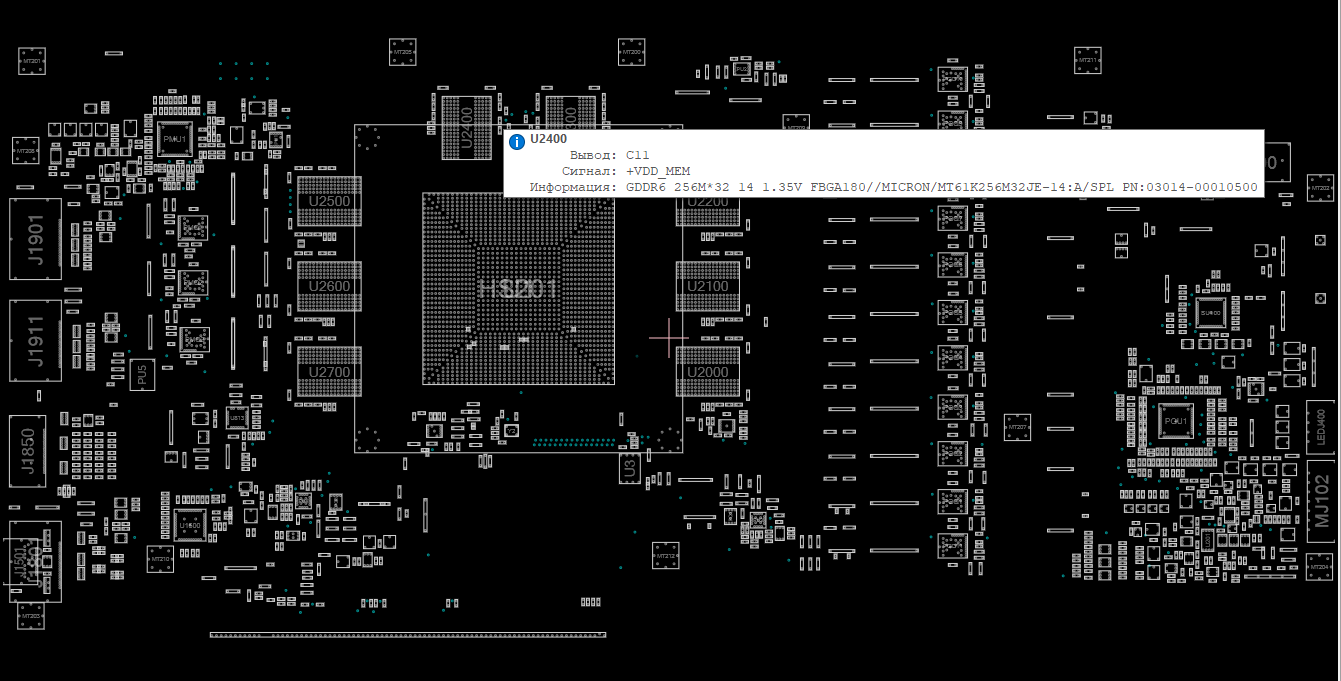Select the U1600 chip
The image size is (1341, 681).
point(190,525)
